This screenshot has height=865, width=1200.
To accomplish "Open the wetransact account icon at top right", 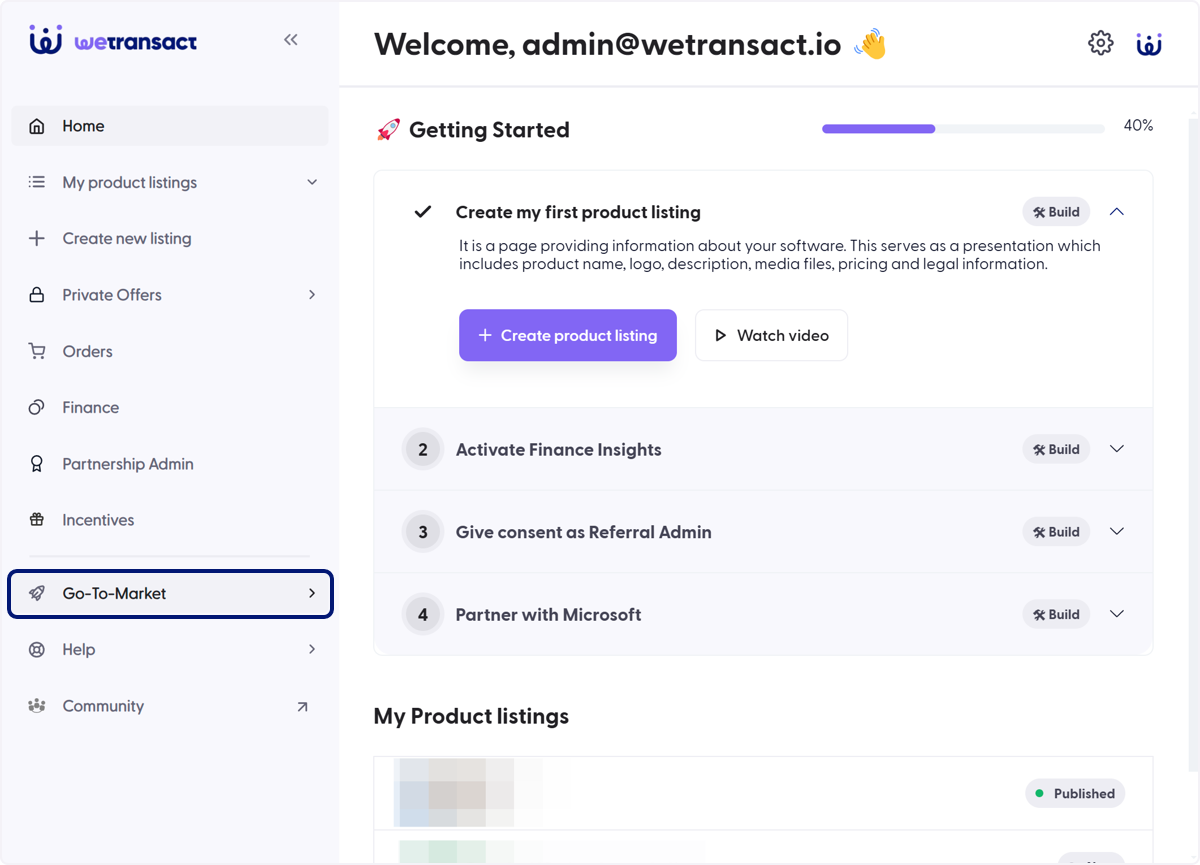I will [1149, 43].
